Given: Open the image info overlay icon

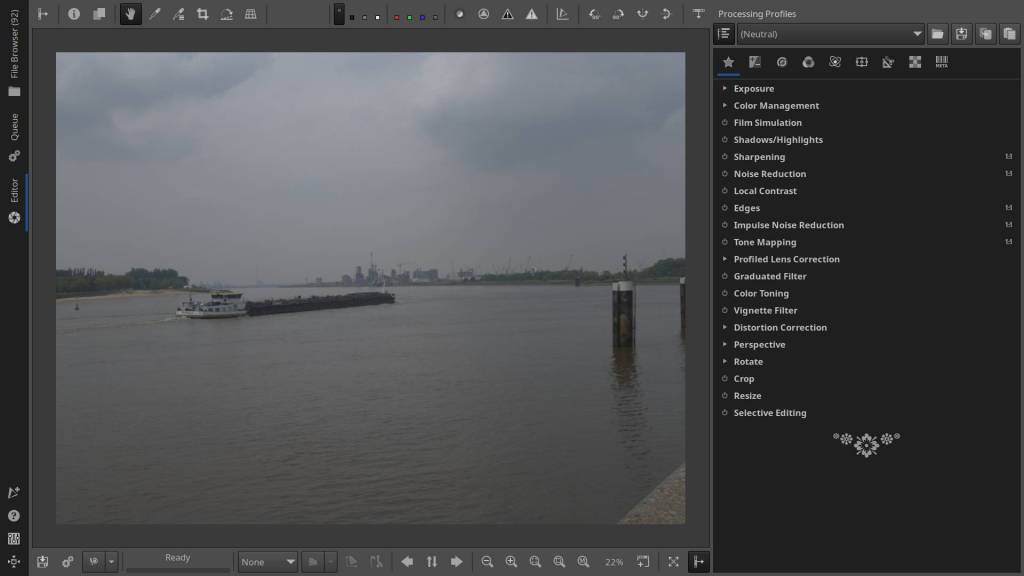Looking at the screenshot, I should click(74, 14).
